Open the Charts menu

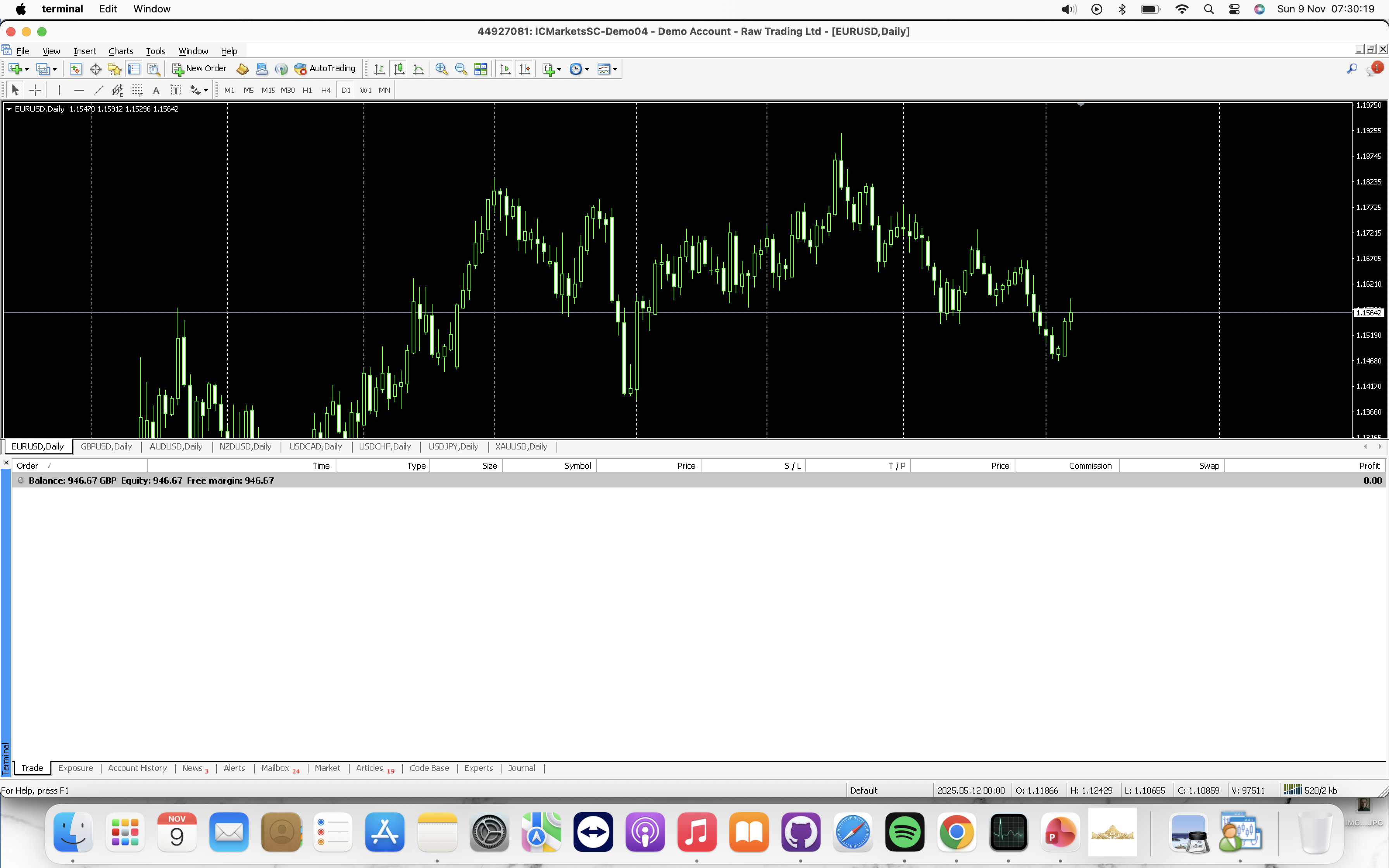point(121,51)
